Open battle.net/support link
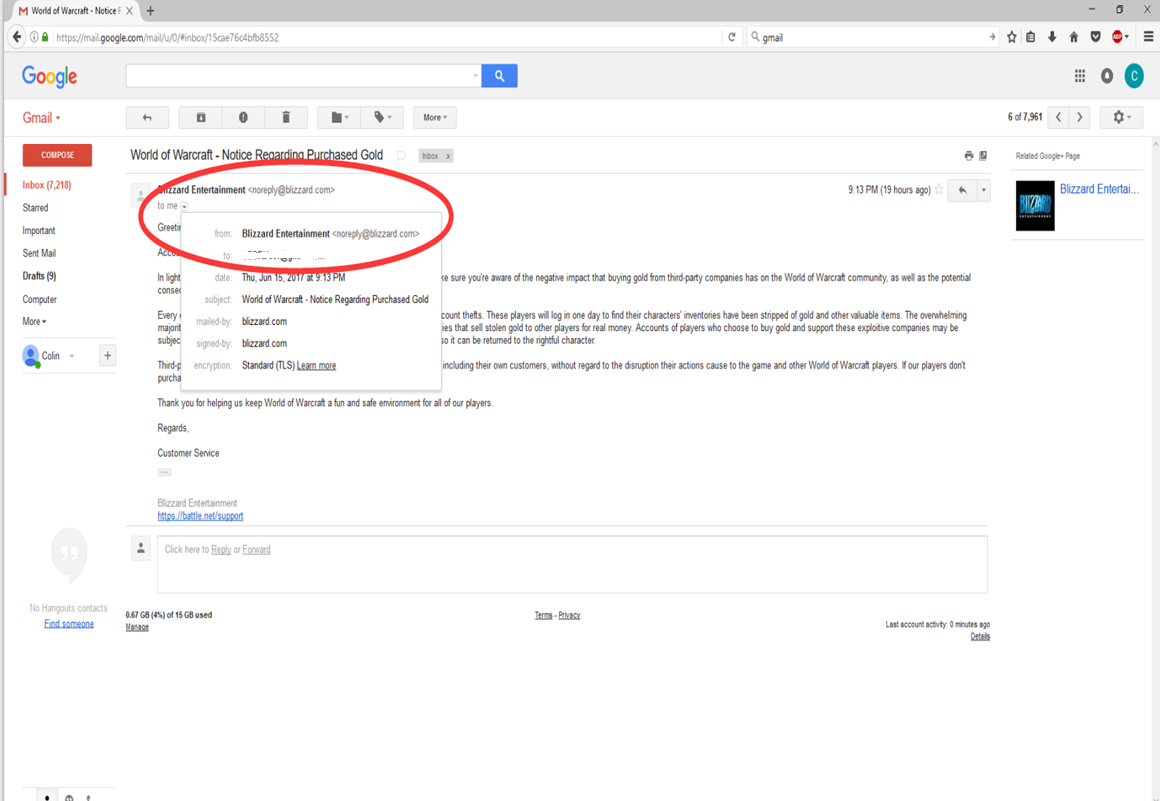 coord(200,516)
